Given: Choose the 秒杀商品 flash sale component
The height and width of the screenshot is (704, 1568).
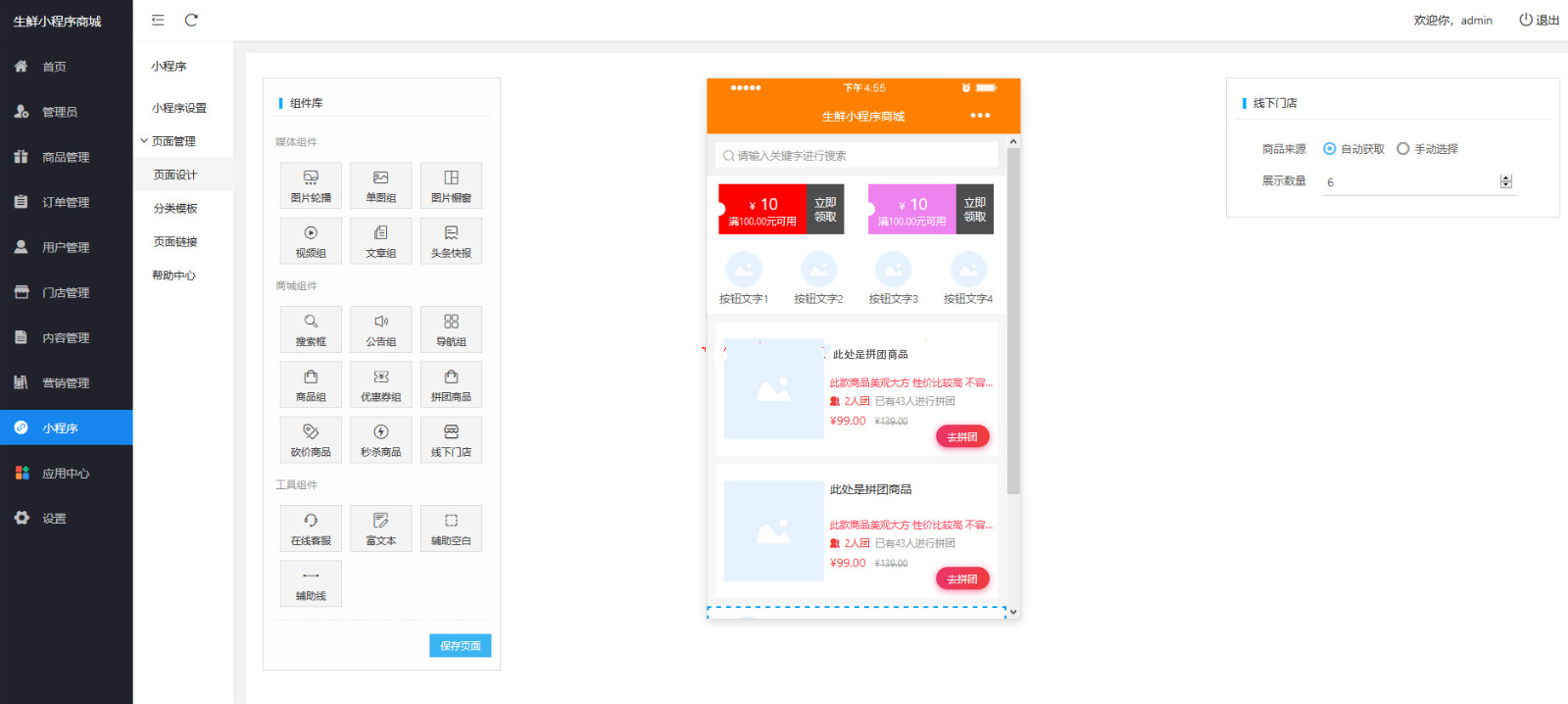Looking at the screenshot, I should click(x=381, y=439).
